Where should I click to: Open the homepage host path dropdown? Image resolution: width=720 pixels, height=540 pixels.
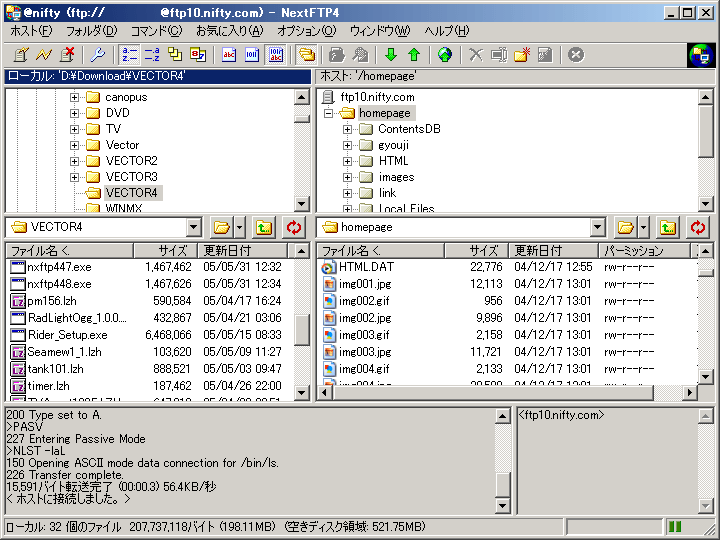597,227
